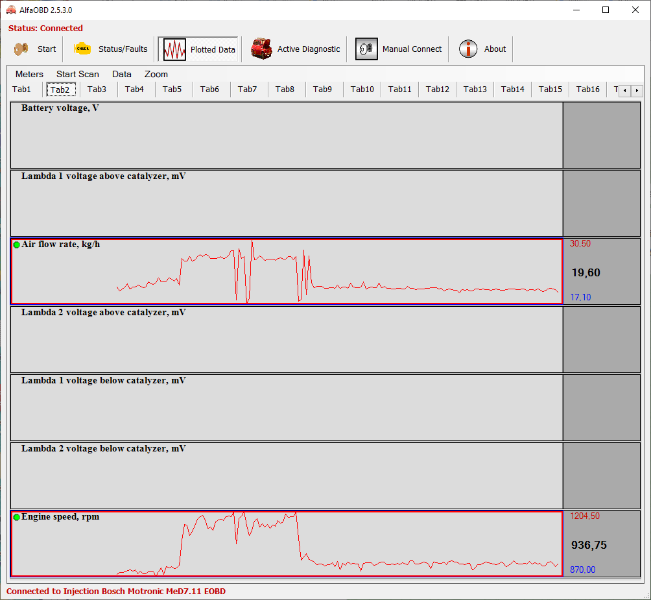Screen dimensions: 651x600
Task: Switch to Tab7
Action: point(247,89)
